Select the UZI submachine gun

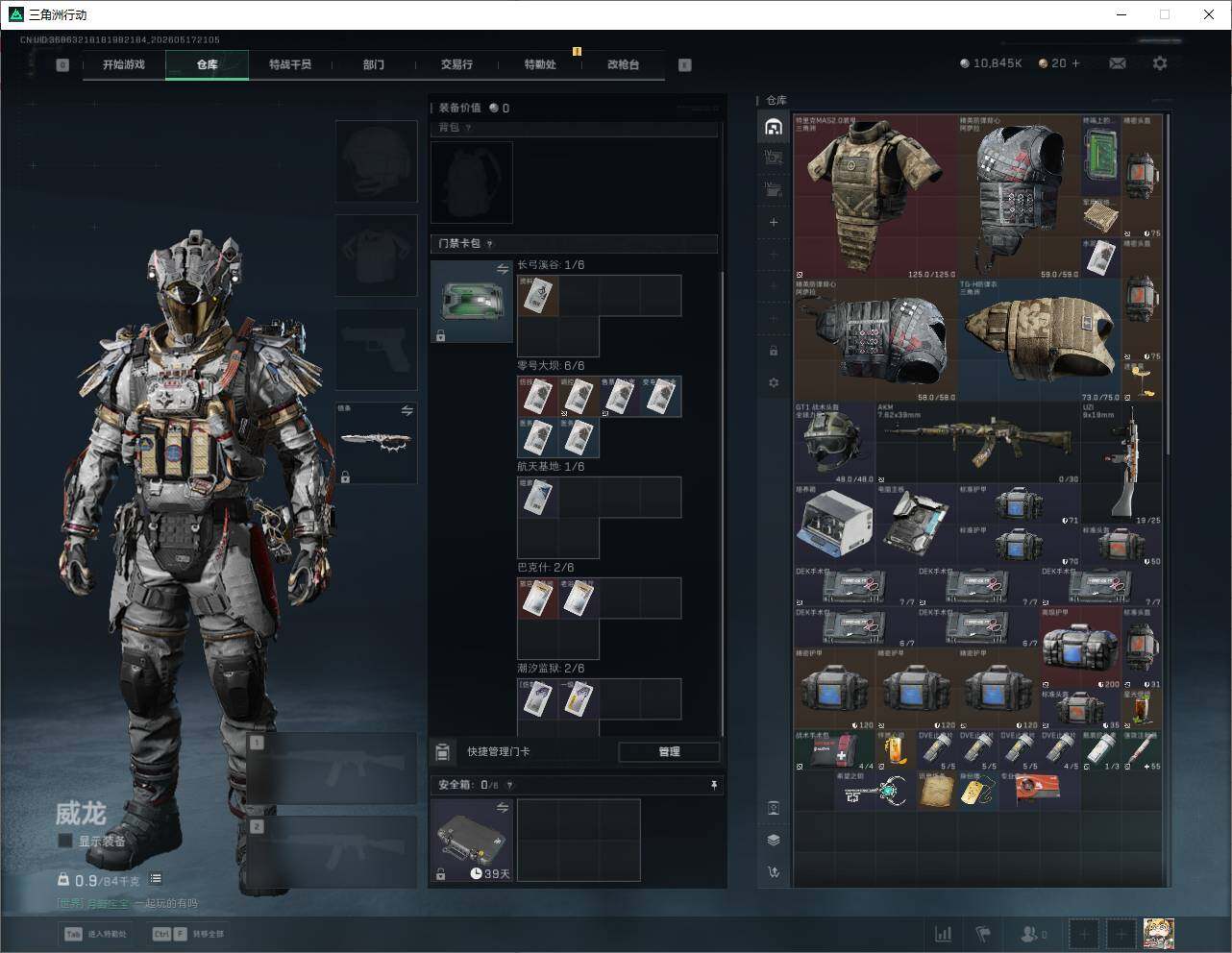tap(1121, 463)
